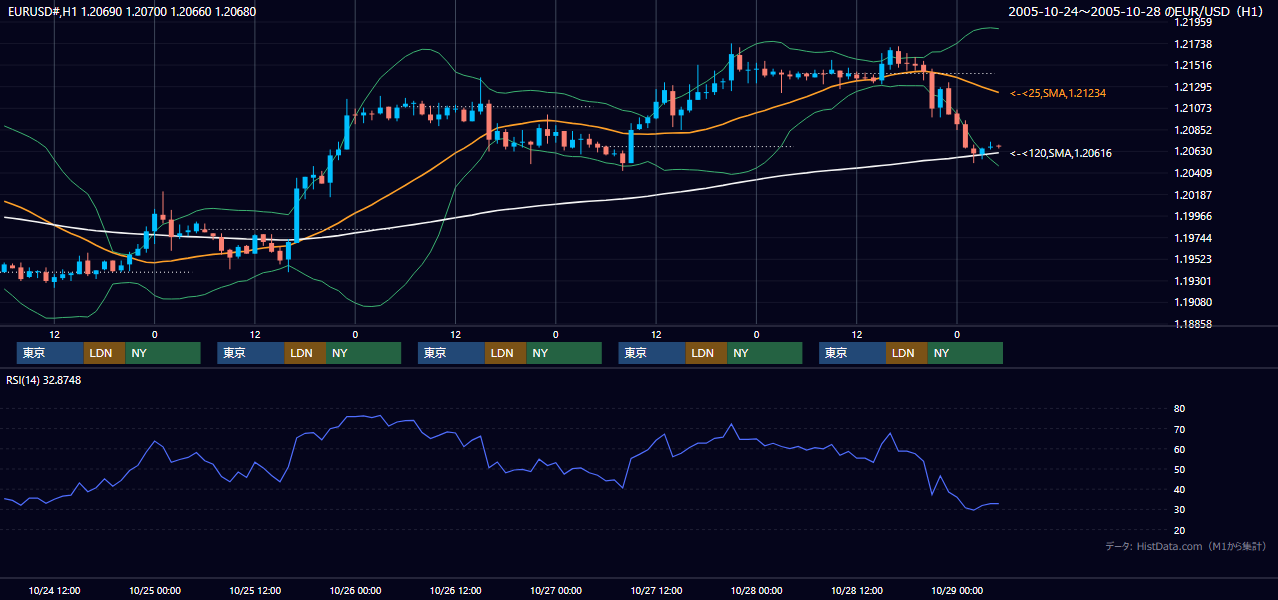The height and width of the screenshot is (600, 1278).
Task: Click the 1.19966 price axis value
Action: [x=1194, y=216]
